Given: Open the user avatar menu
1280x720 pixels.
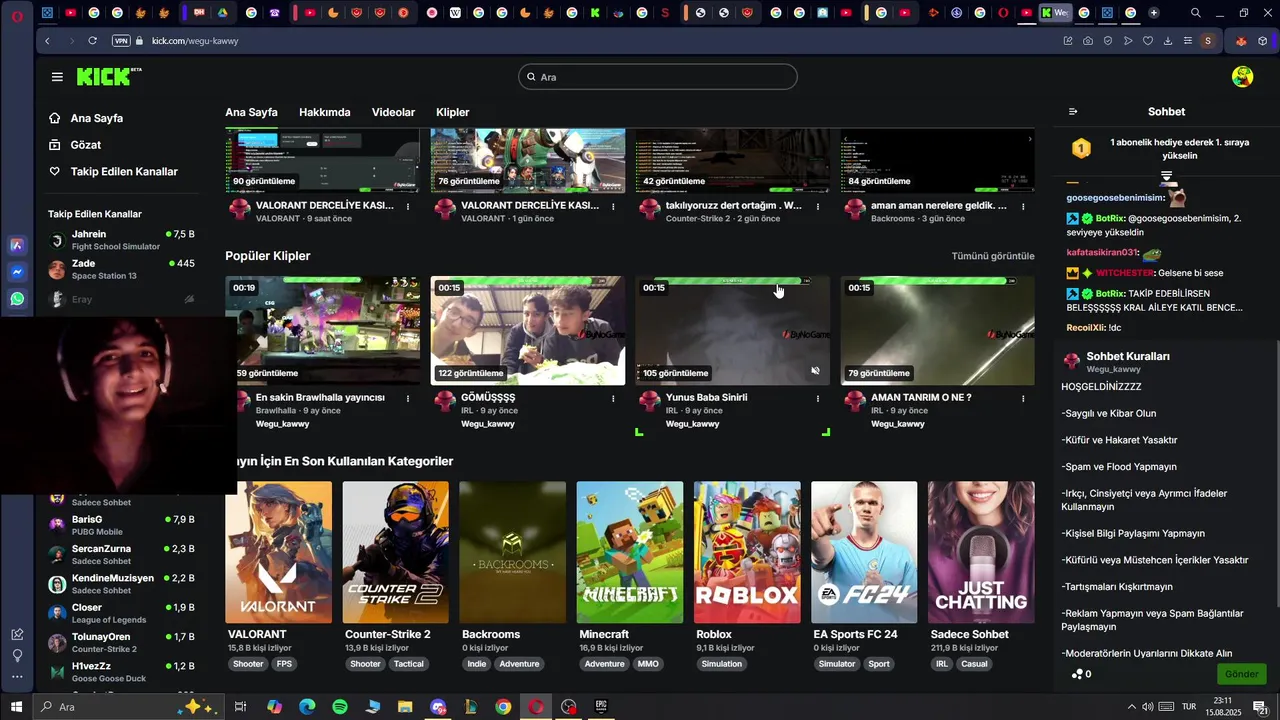Looking at the screenshot, I should [1242, 77].
